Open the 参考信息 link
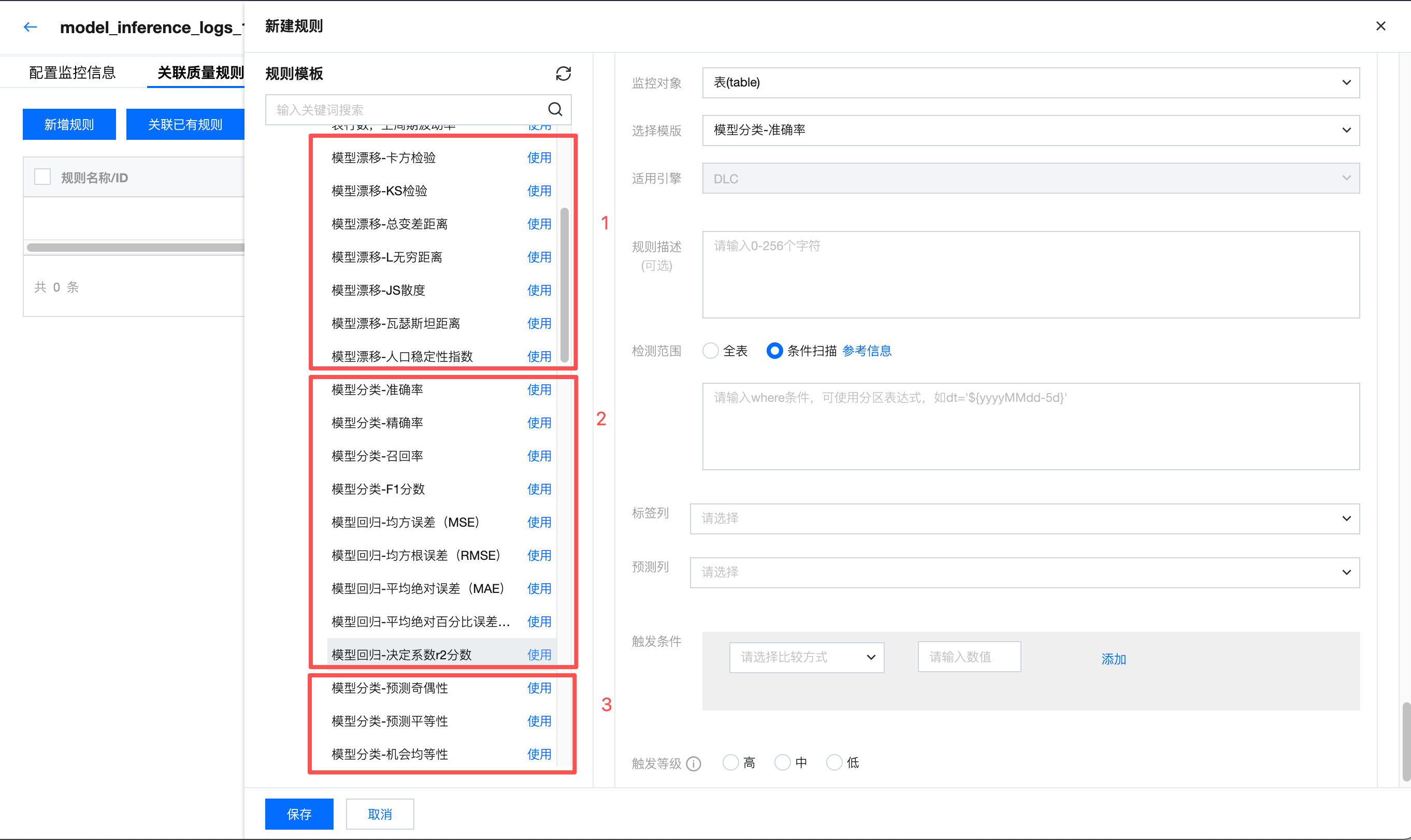 click(867, 351)
